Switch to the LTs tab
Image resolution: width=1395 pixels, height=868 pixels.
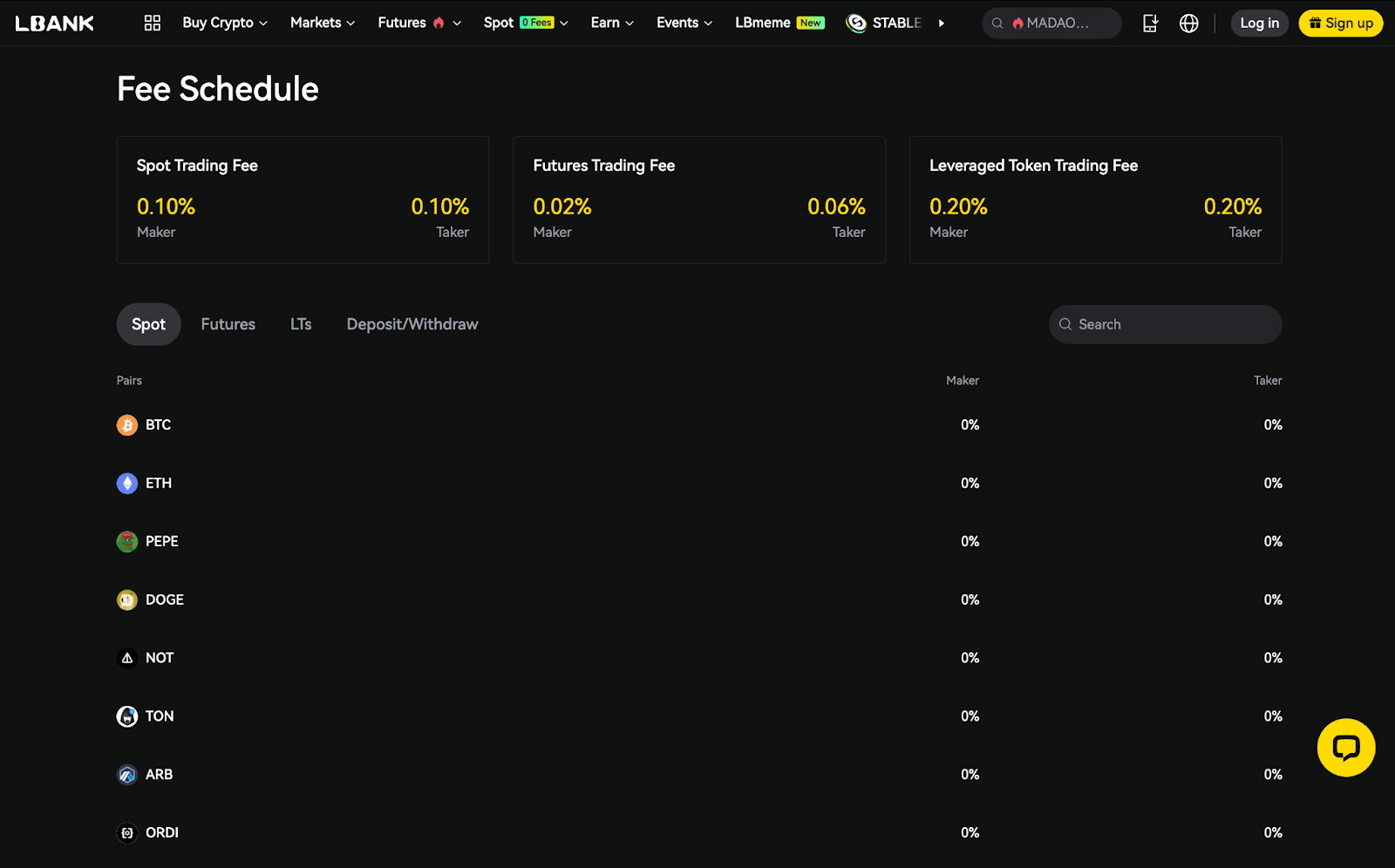[x=301, y=324]
